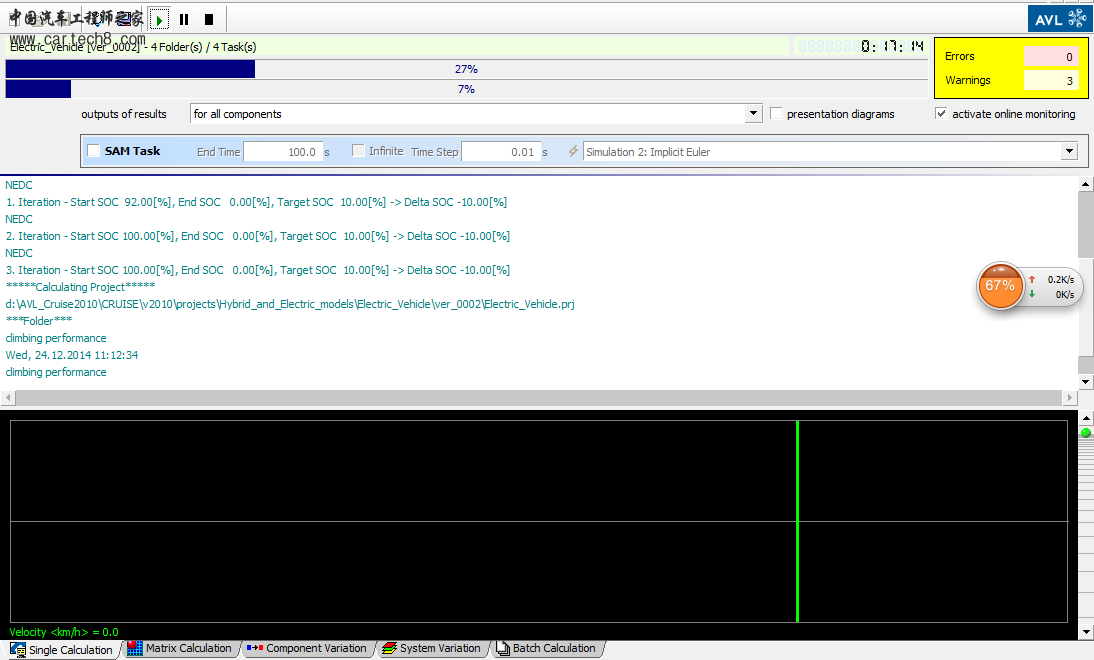The height and width of the screenshot is (660, 1094).
Task: Click the Batch Calculation tab icon
Action: pyautogui.click(x=502, y=648)
